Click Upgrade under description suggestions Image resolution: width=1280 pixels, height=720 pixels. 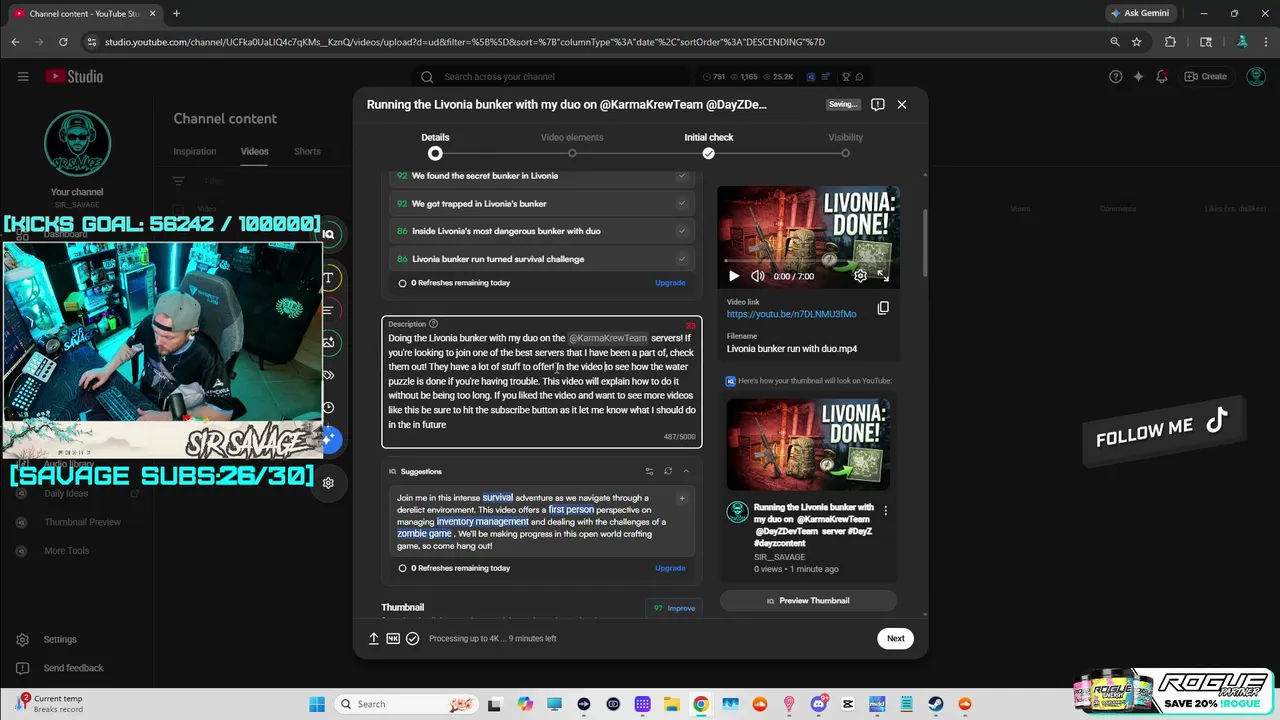tap(670, 568)
